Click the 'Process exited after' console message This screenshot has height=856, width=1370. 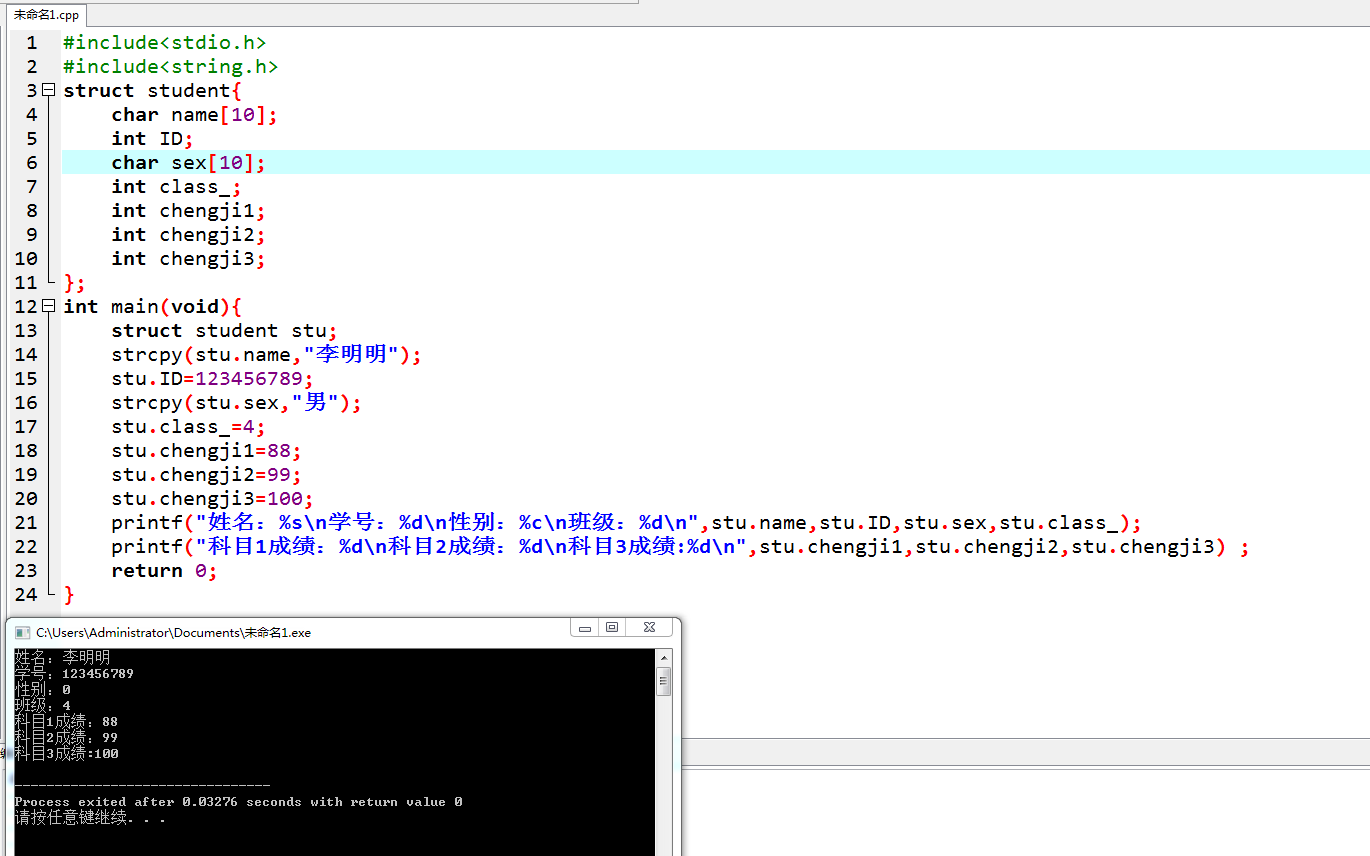pyautogui.click(x=238, y=802)
